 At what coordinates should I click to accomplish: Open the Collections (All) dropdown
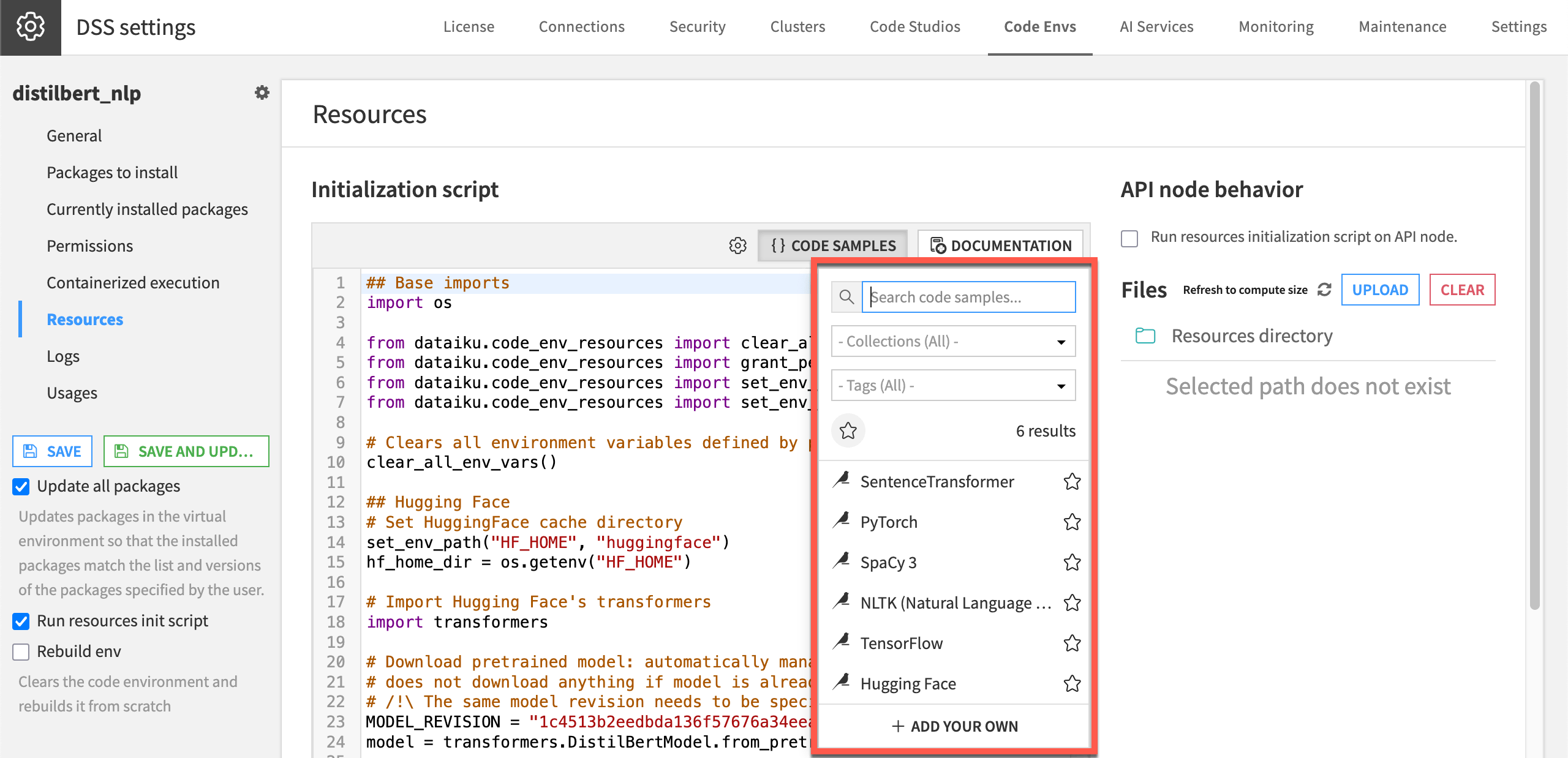click(953, 341)
